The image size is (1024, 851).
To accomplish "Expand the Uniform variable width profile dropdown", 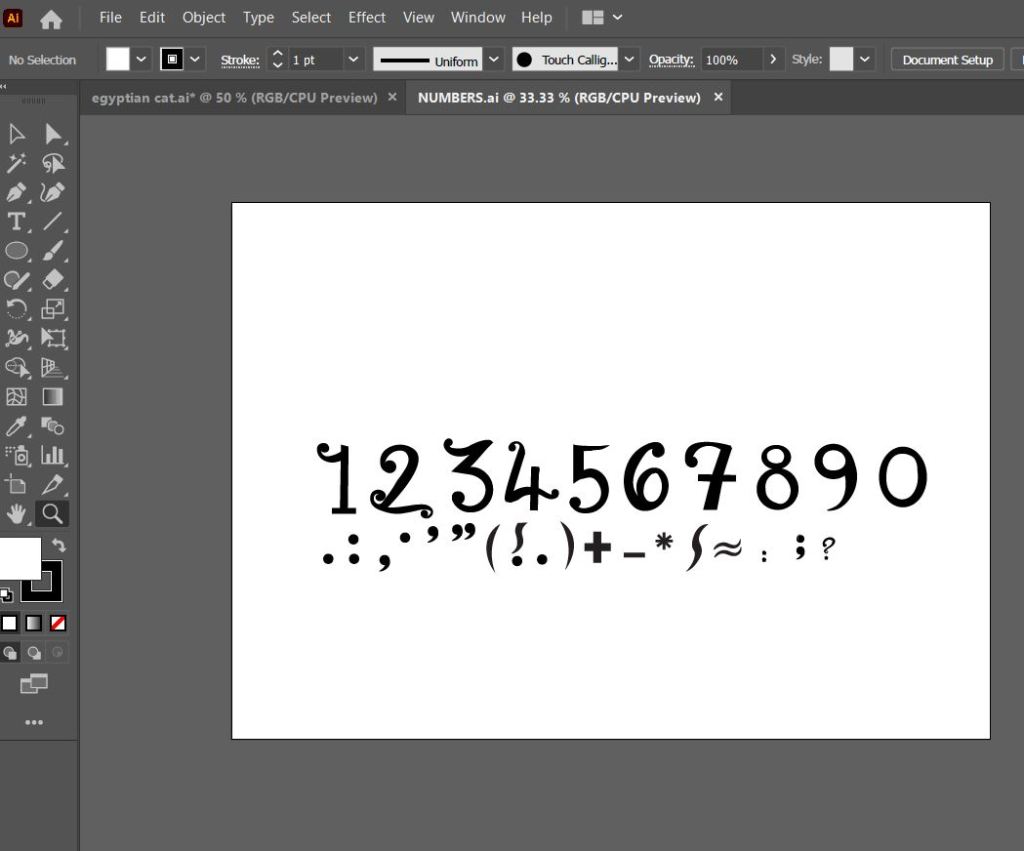I will pos(494,60).
